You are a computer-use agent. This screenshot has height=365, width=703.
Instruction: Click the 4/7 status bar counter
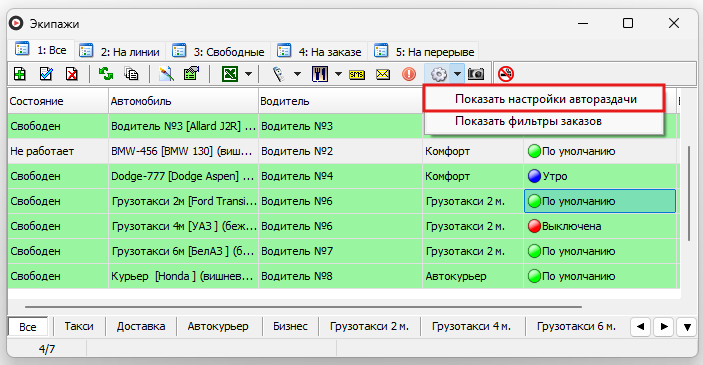click(x=47, y=349)
